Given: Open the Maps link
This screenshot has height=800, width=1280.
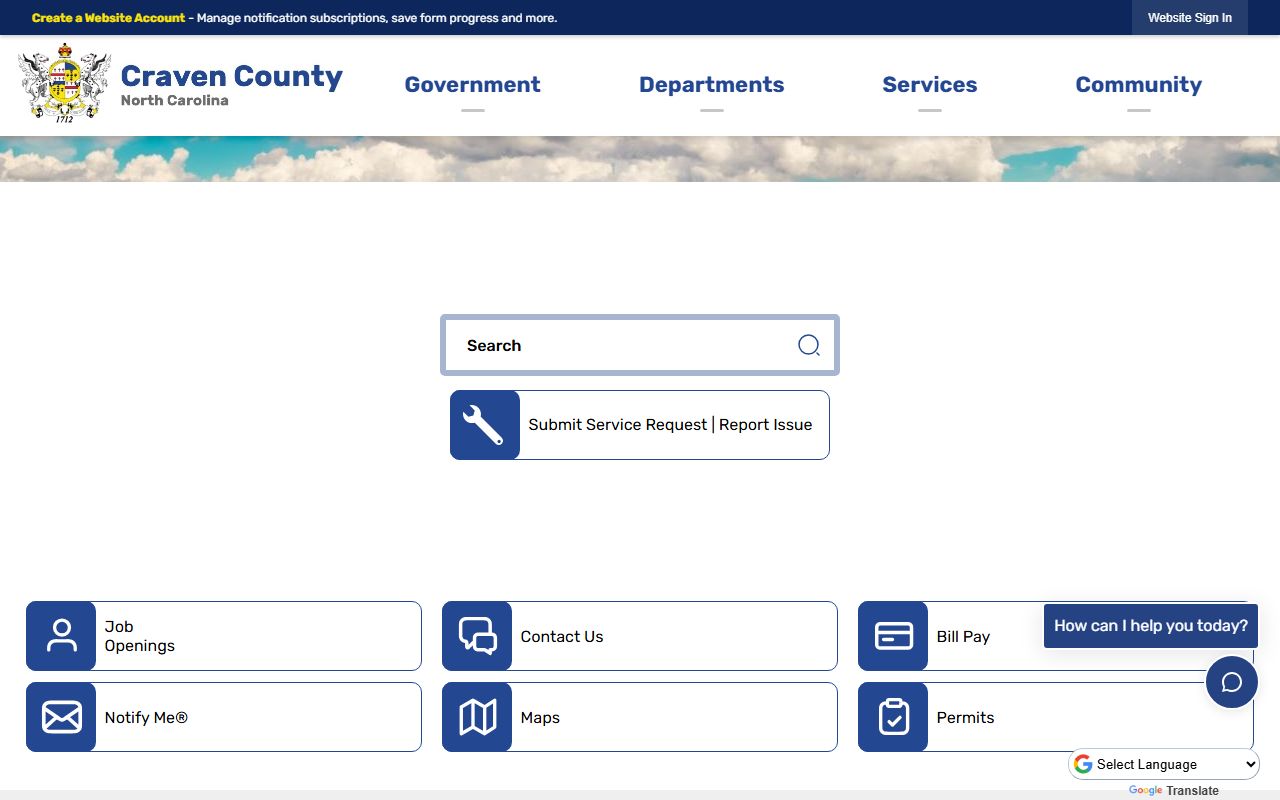Looking at the screenshot, I should pyautogui.click(x=640, y=717).
